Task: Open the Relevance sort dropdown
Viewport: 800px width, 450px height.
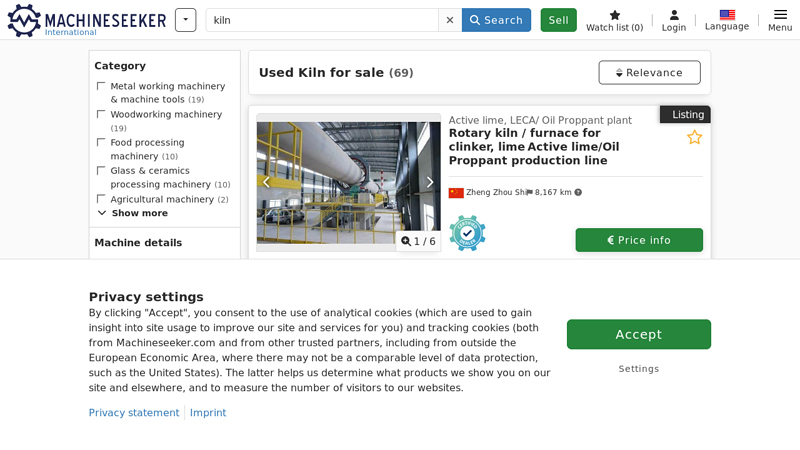Action: point(649,73)
